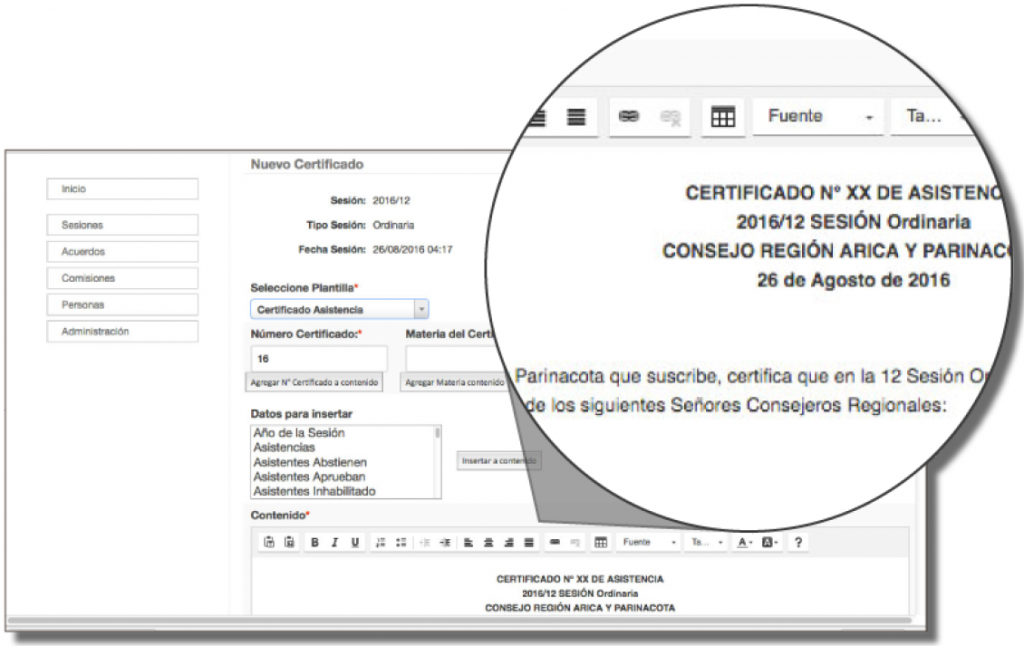1024x646 pixels.
Task: Toggle underline in the content toolbar
Action: coord(353,542)
